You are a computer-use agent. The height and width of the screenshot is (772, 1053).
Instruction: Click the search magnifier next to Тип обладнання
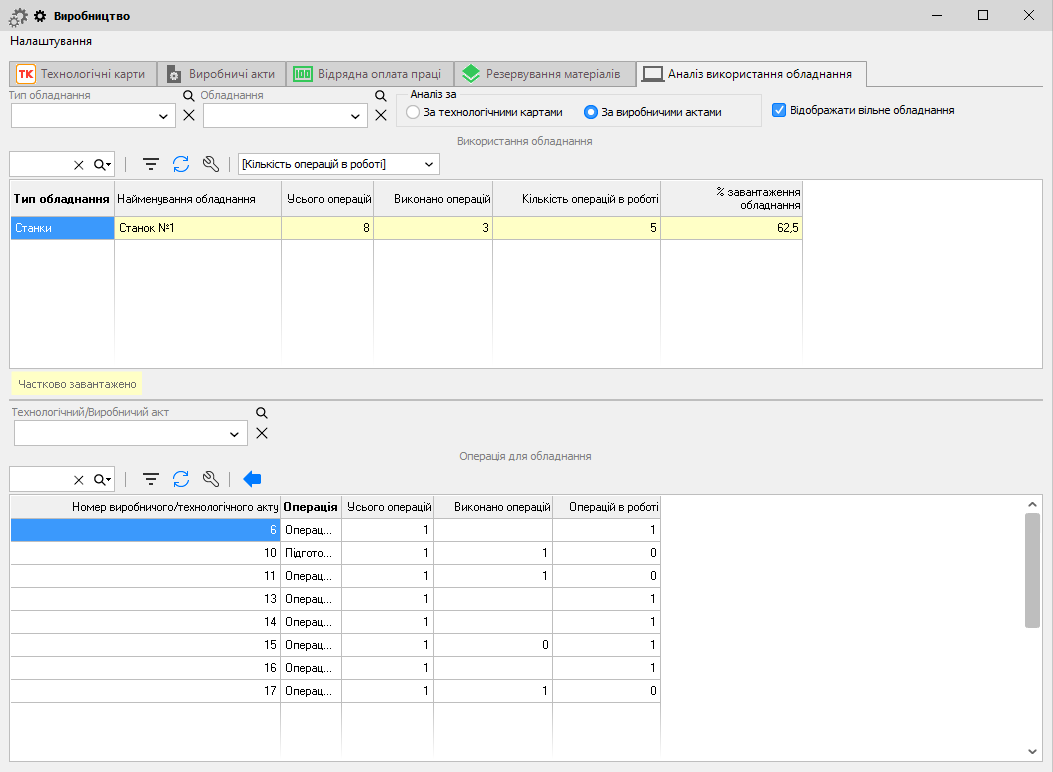[188, 96]
